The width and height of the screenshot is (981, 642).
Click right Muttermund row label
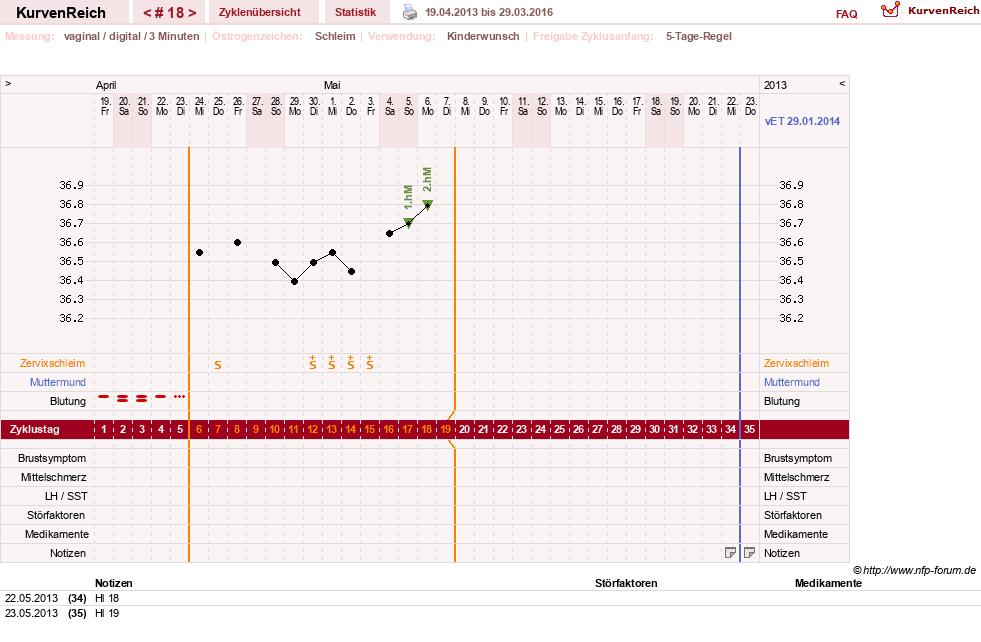[x=791, y=382]
